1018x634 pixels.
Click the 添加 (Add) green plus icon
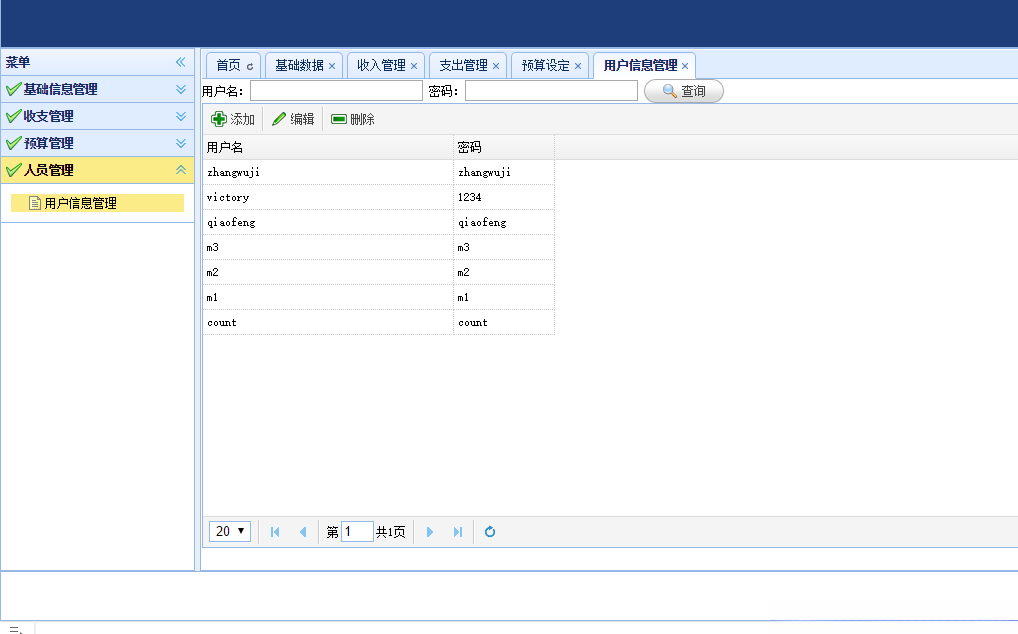pos(220,118)
